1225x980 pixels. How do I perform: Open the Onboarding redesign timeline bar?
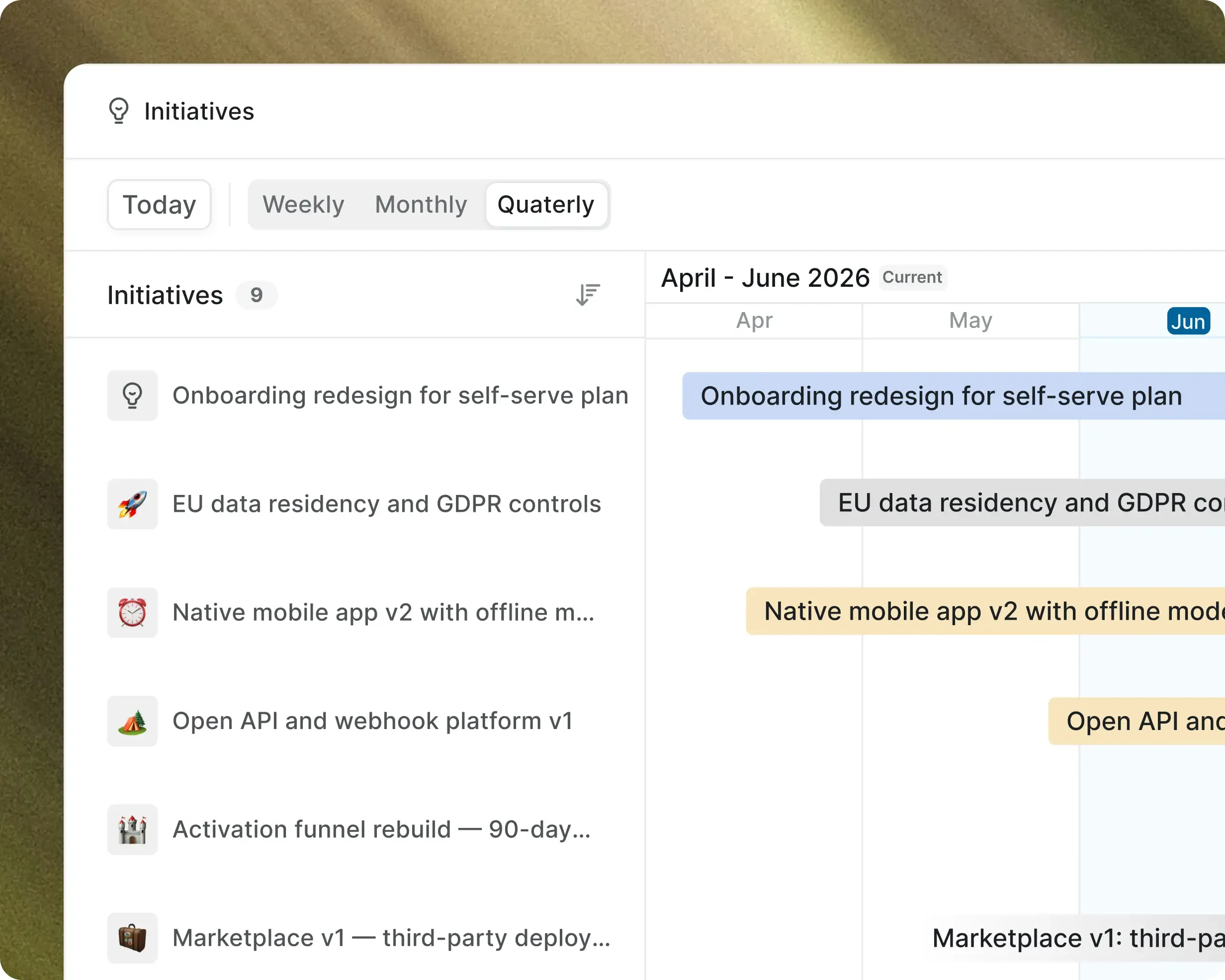954,396
